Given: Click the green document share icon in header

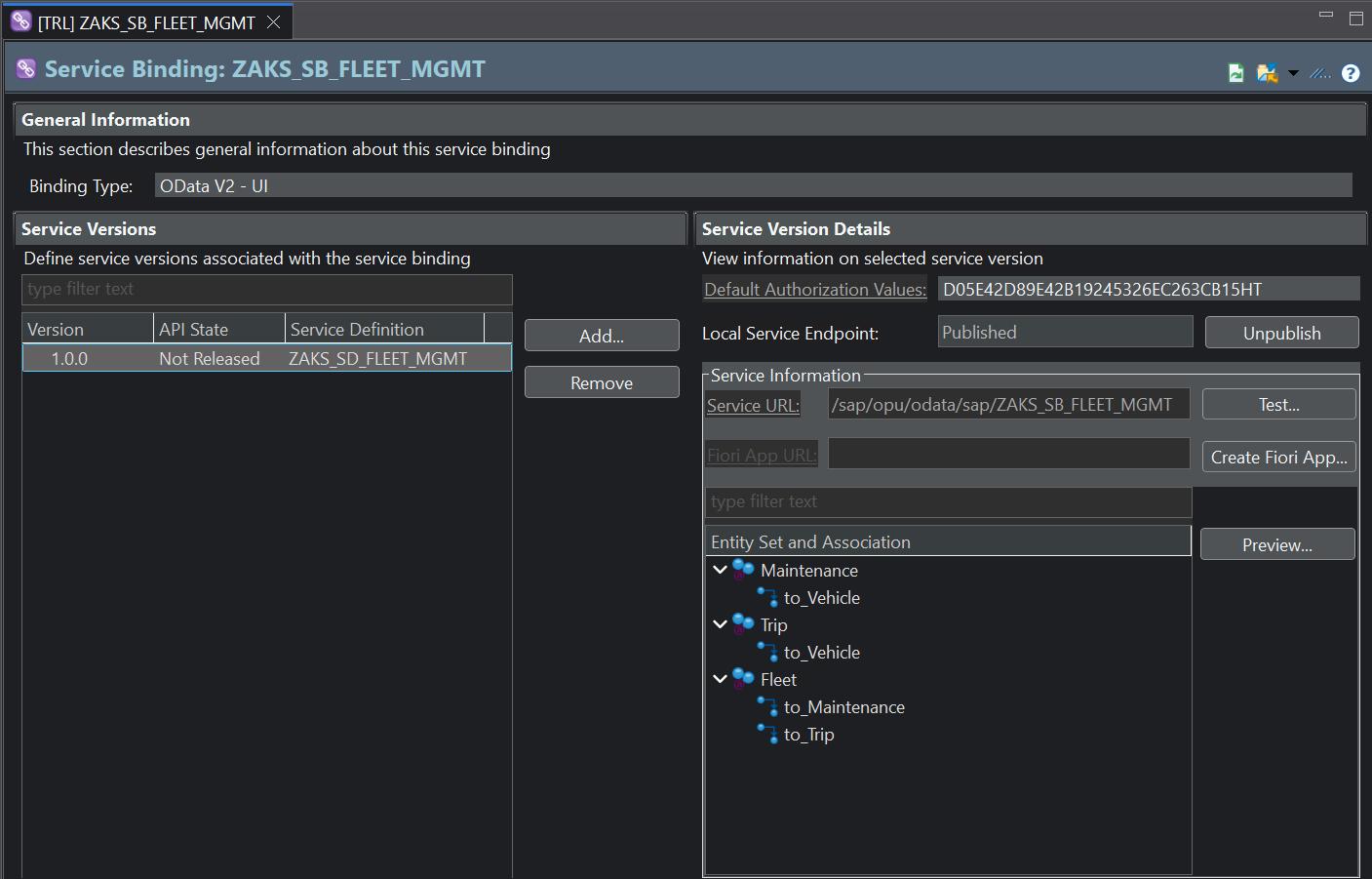Looking at the screenshot, I should click(1235, 73).
